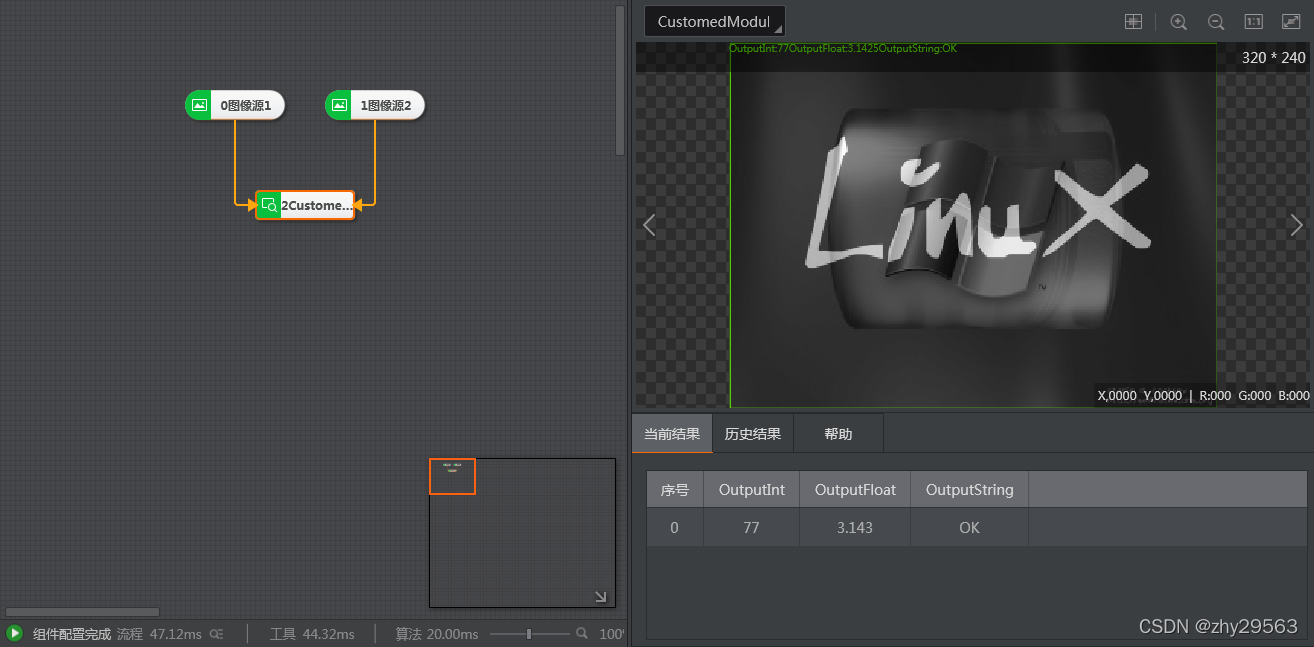The image size is (1314, 647).
Task: Click the grid layout icon in image toolbar
Action: [1133, 21]
